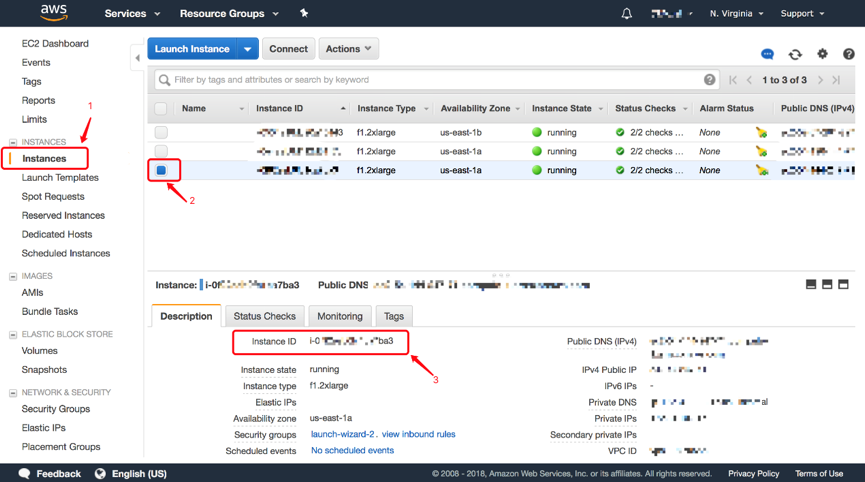Viewport: 865px width, 482px height.
Task: Maximize the details pane layout icon
Action: coord(843,285)
